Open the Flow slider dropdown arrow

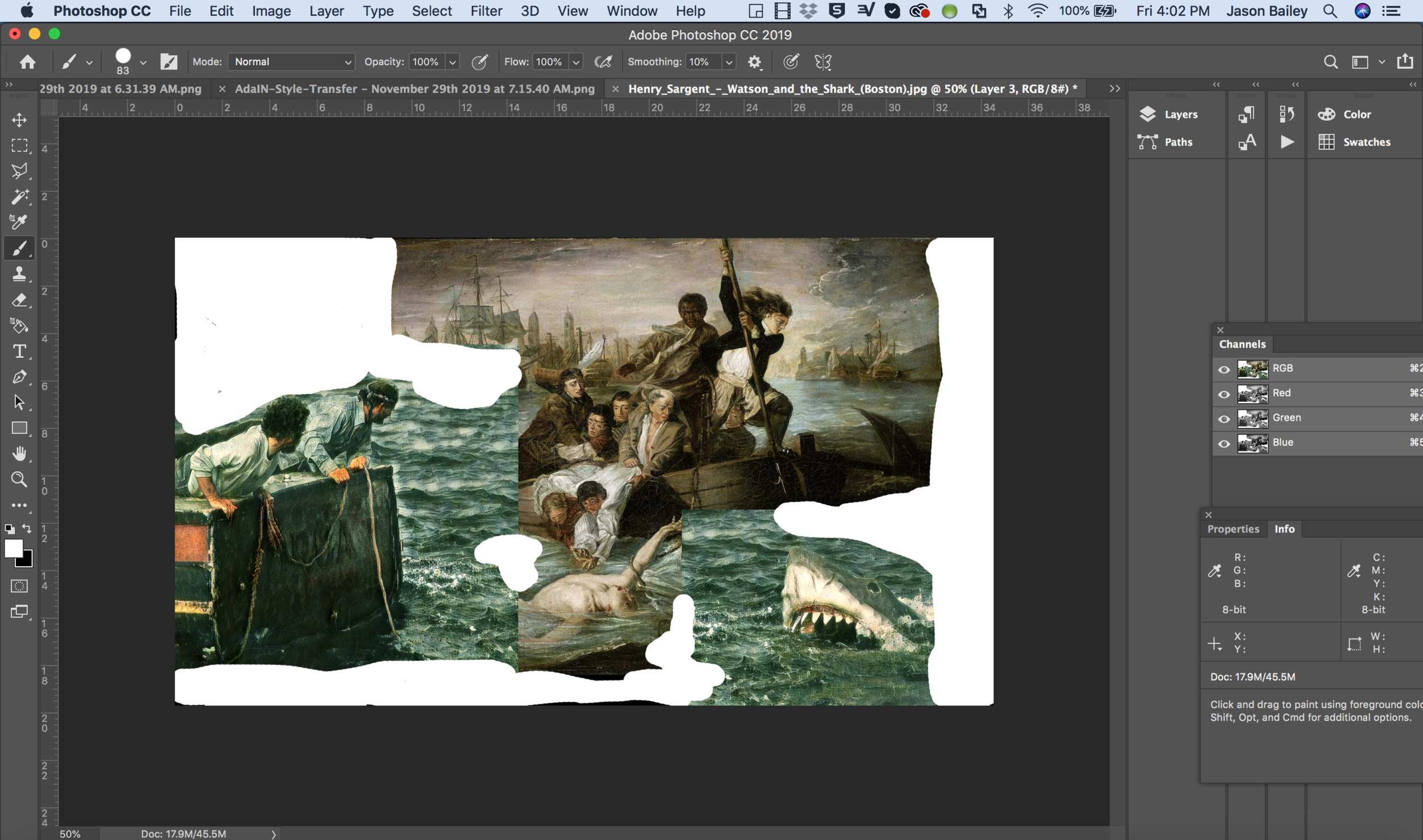[576, 62]
